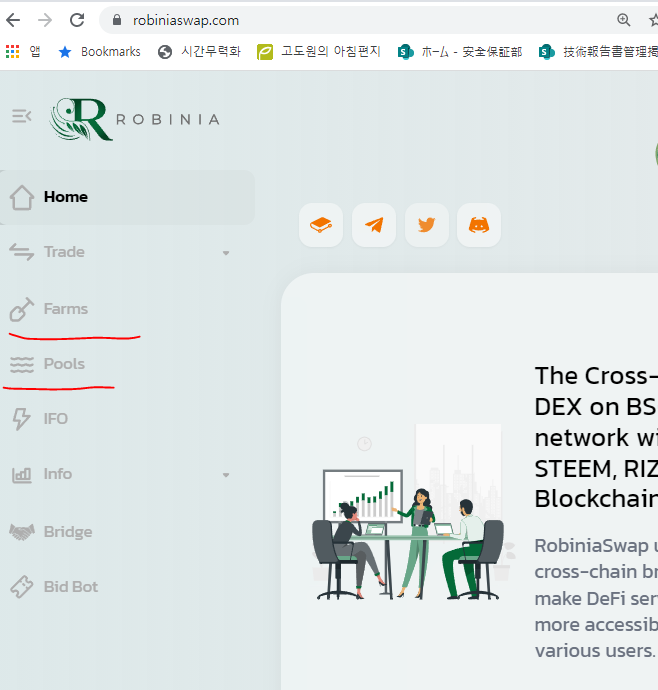Viewport: 658px width, 690px height.
Task: Click the Pools waves icon
Action: click(x=22, y=364)
